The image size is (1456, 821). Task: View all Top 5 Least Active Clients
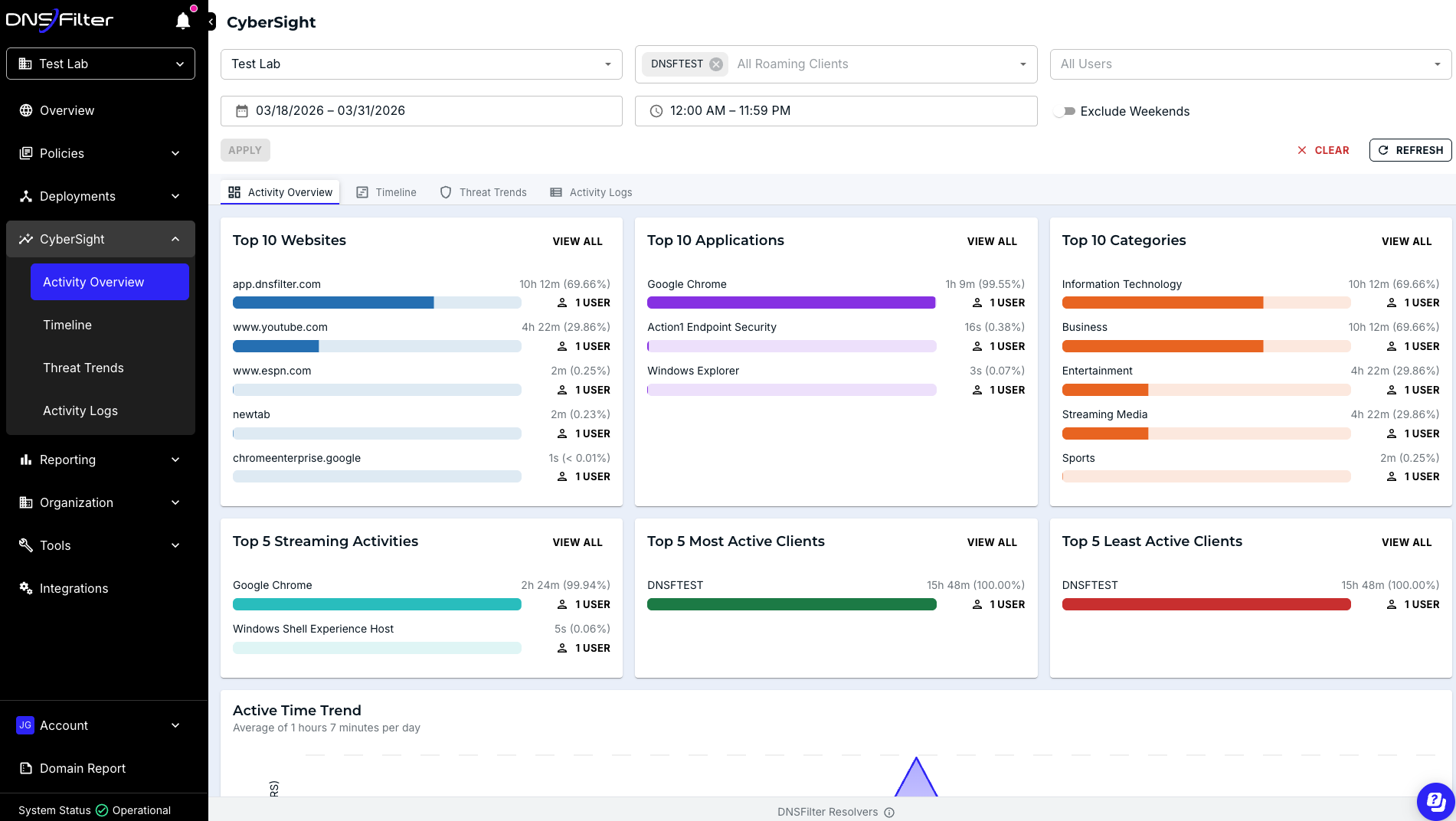point(1406,542)
